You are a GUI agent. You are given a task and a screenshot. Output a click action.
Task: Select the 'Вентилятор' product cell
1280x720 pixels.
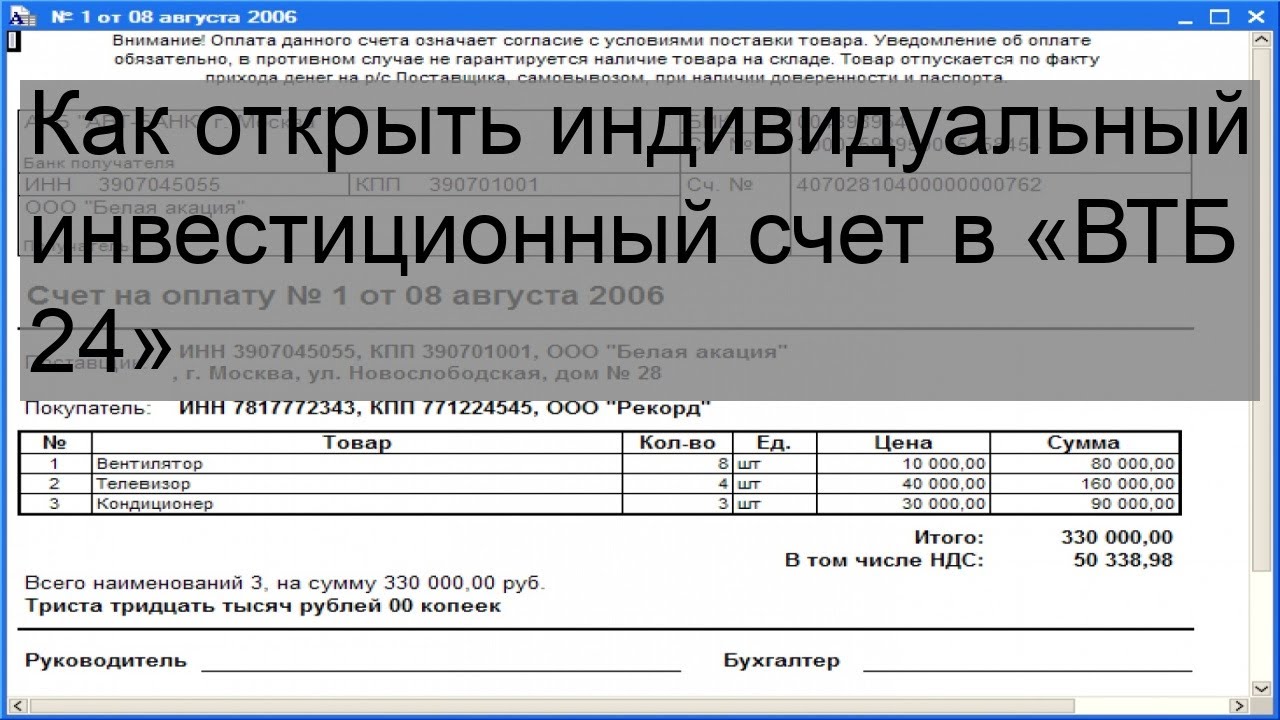[x=357, y=464]
